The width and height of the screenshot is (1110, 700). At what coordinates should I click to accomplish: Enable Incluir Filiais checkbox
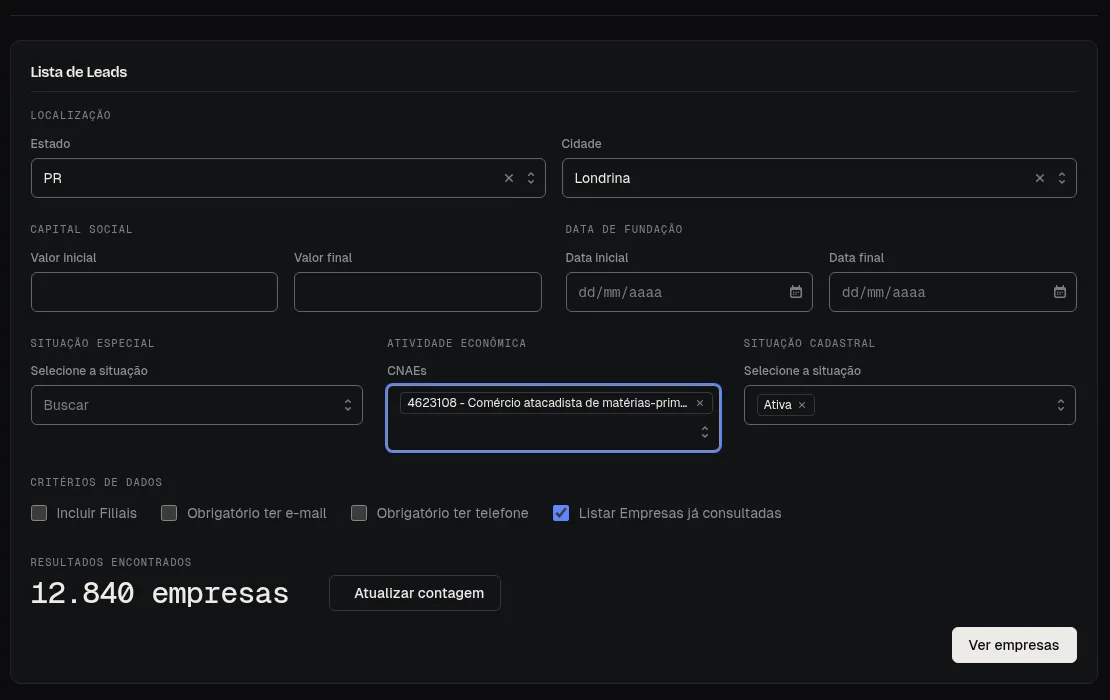(x=39, y=513)
